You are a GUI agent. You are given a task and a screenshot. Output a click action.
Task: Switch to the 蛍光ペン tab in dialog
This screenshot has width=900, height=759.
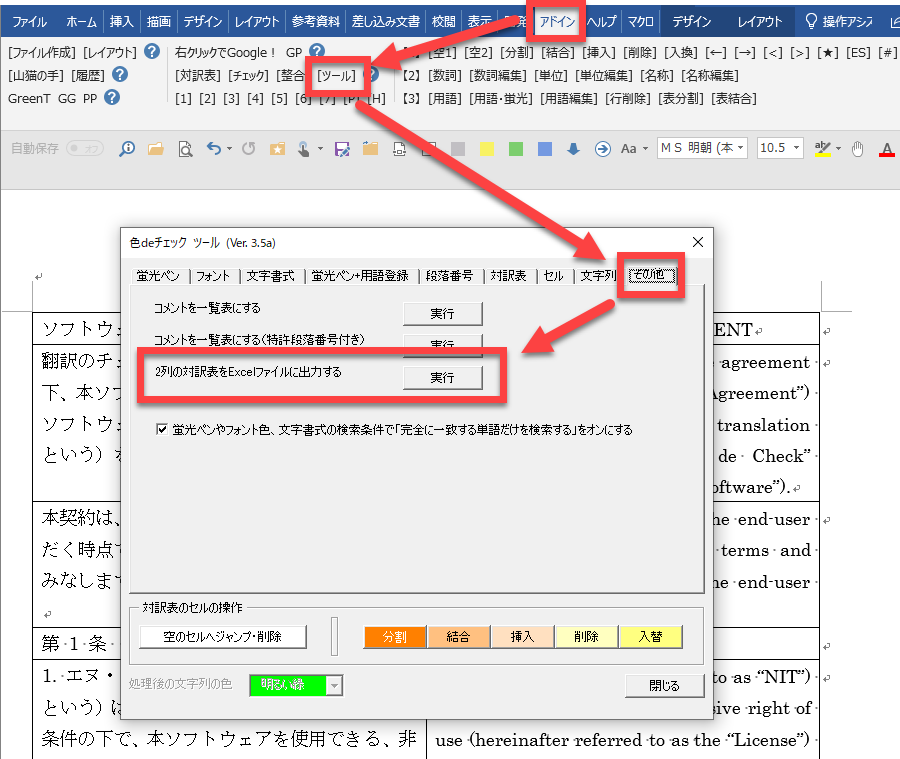click(158, 276)
